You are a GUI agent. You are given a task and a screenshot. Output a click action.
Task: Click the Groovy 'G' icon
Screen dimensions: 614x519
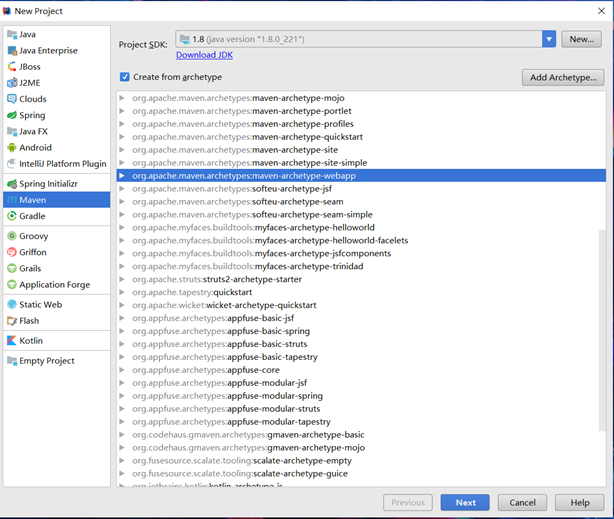point(12,236)
